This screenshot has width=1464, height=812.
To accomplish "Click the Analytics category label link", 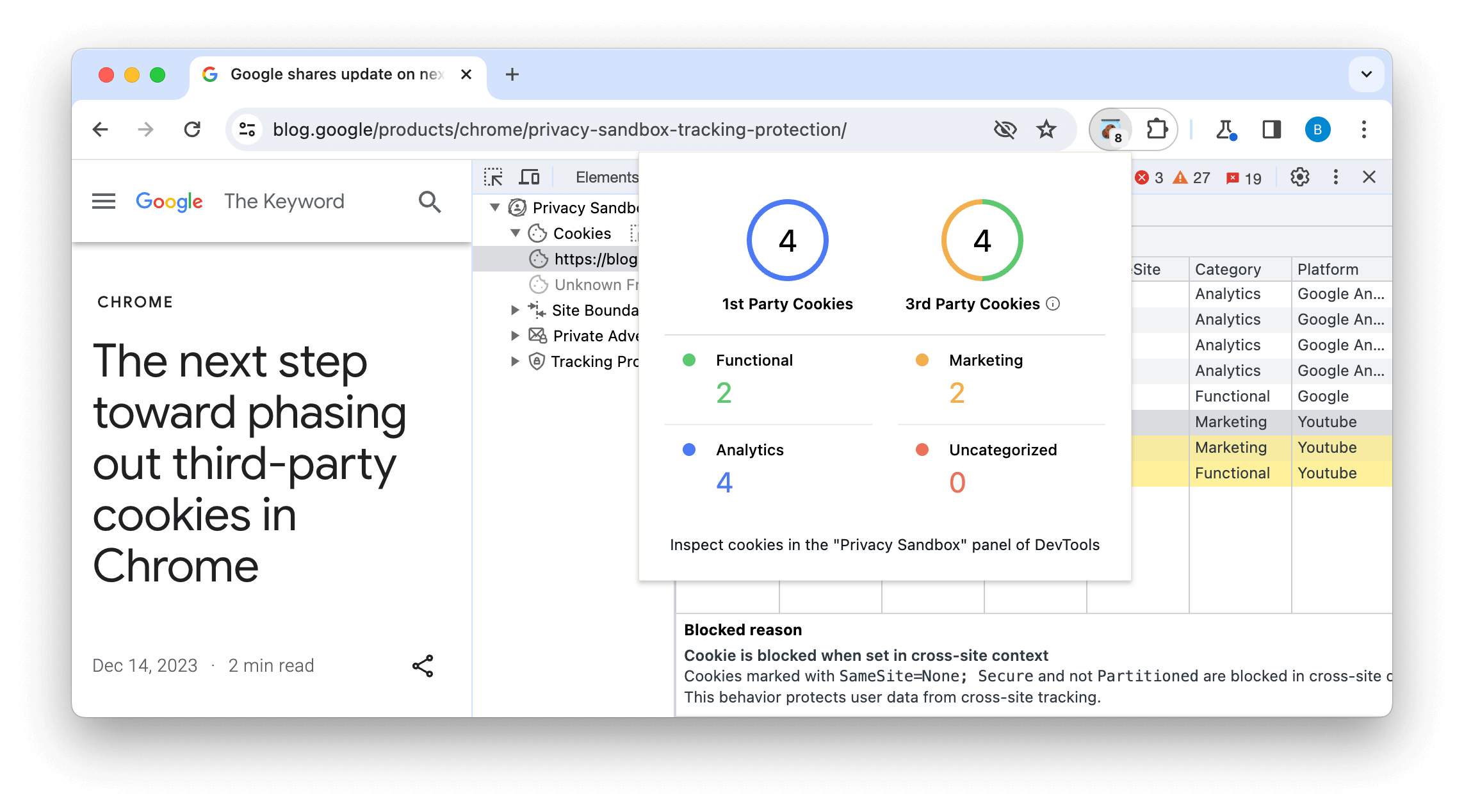I will (749, 450).
